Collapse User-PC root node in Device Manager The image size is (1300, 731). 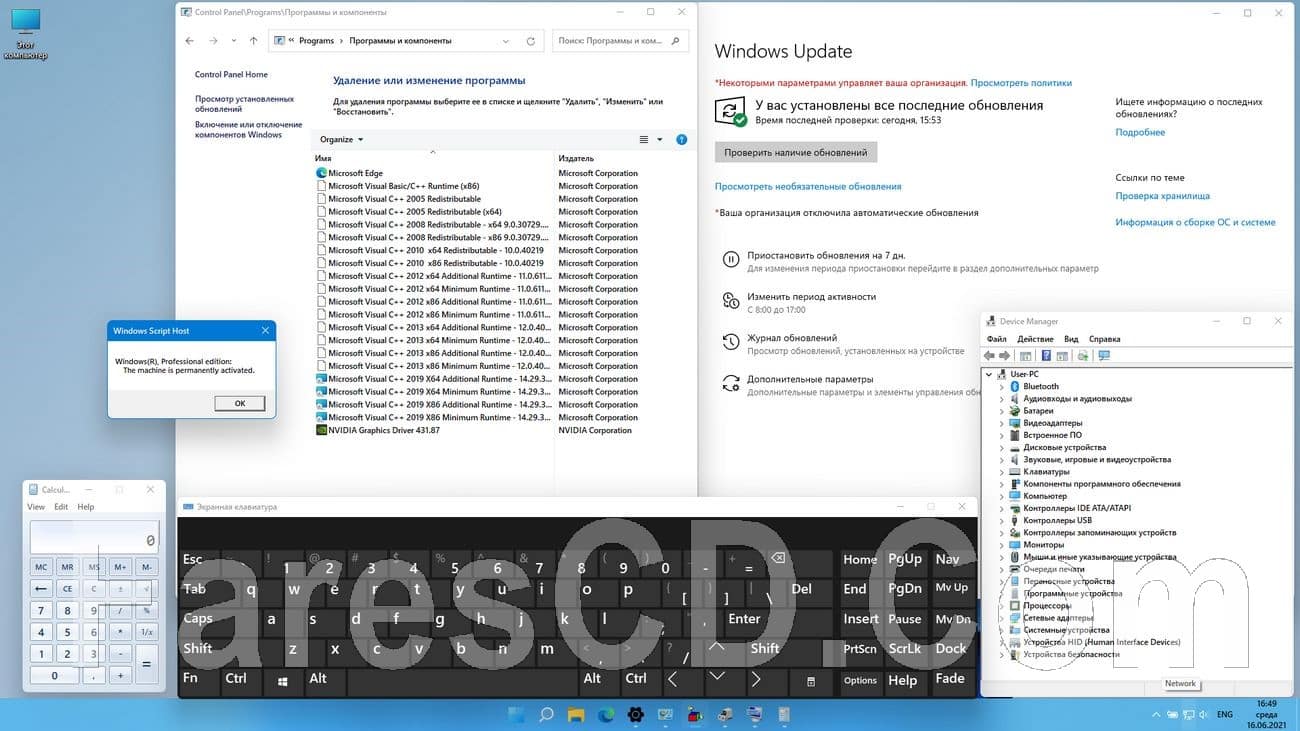tap(989, 374)
